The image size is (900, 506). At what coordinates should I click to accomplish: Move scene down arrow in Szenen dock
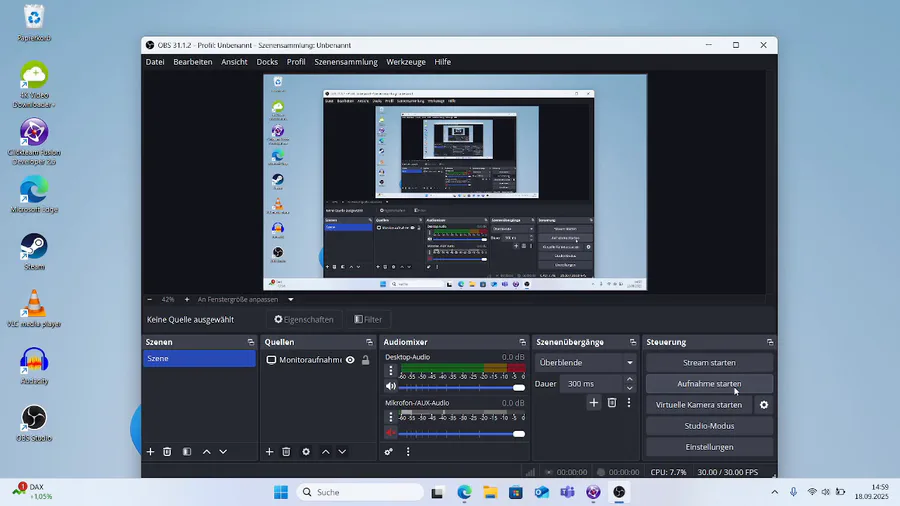click(223, 452)
